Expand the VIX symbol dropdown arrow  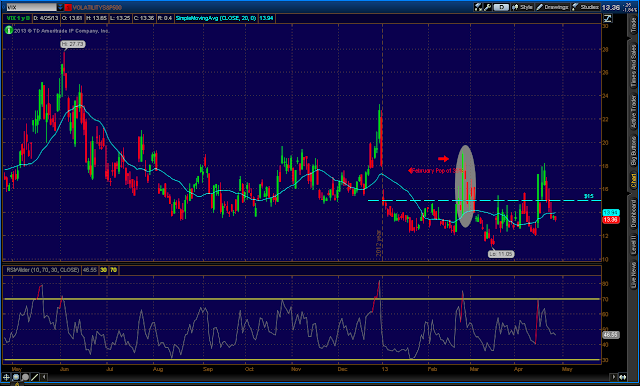[x=60, y=7]
